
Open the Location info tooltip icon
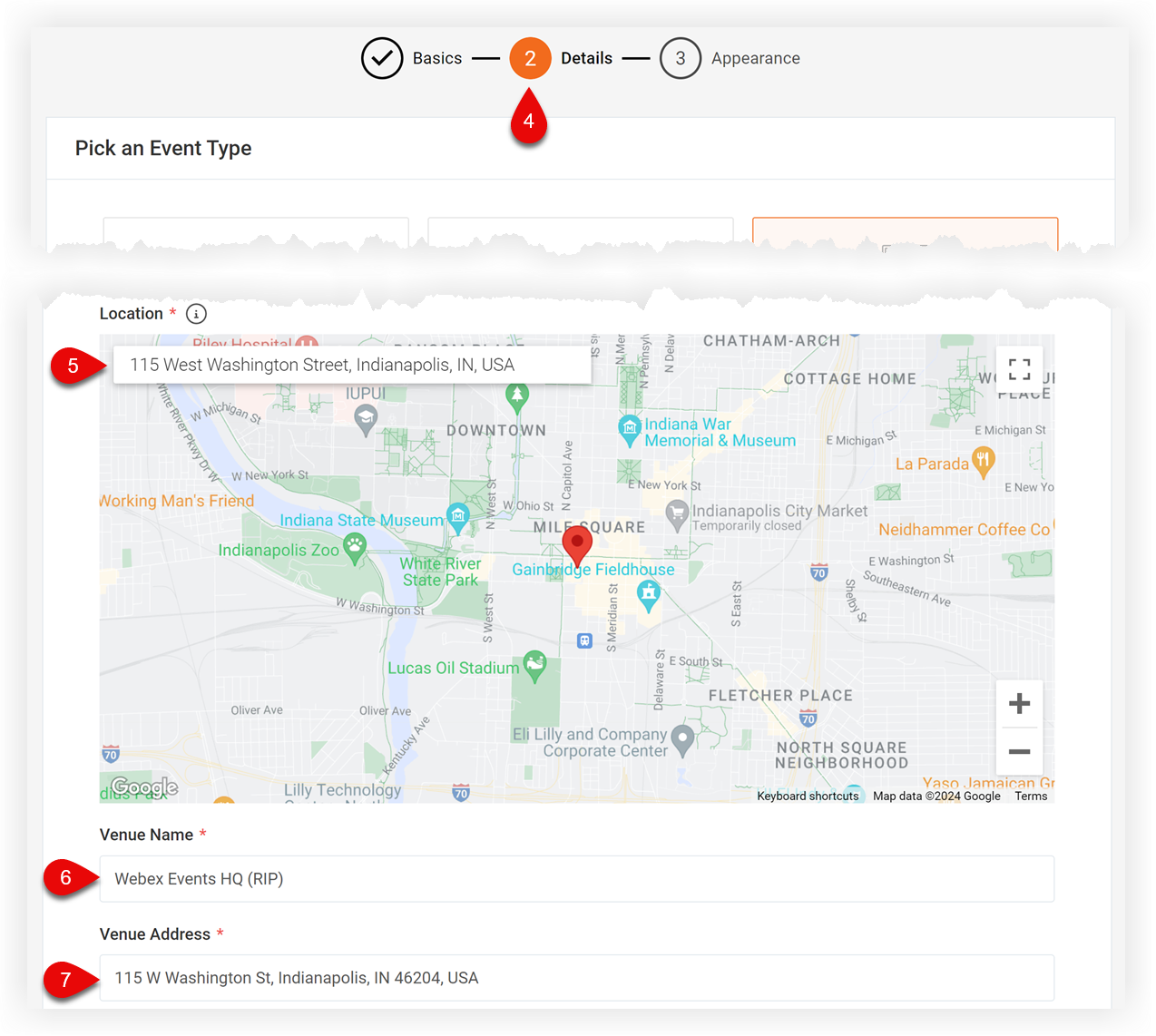coord(196,314)
